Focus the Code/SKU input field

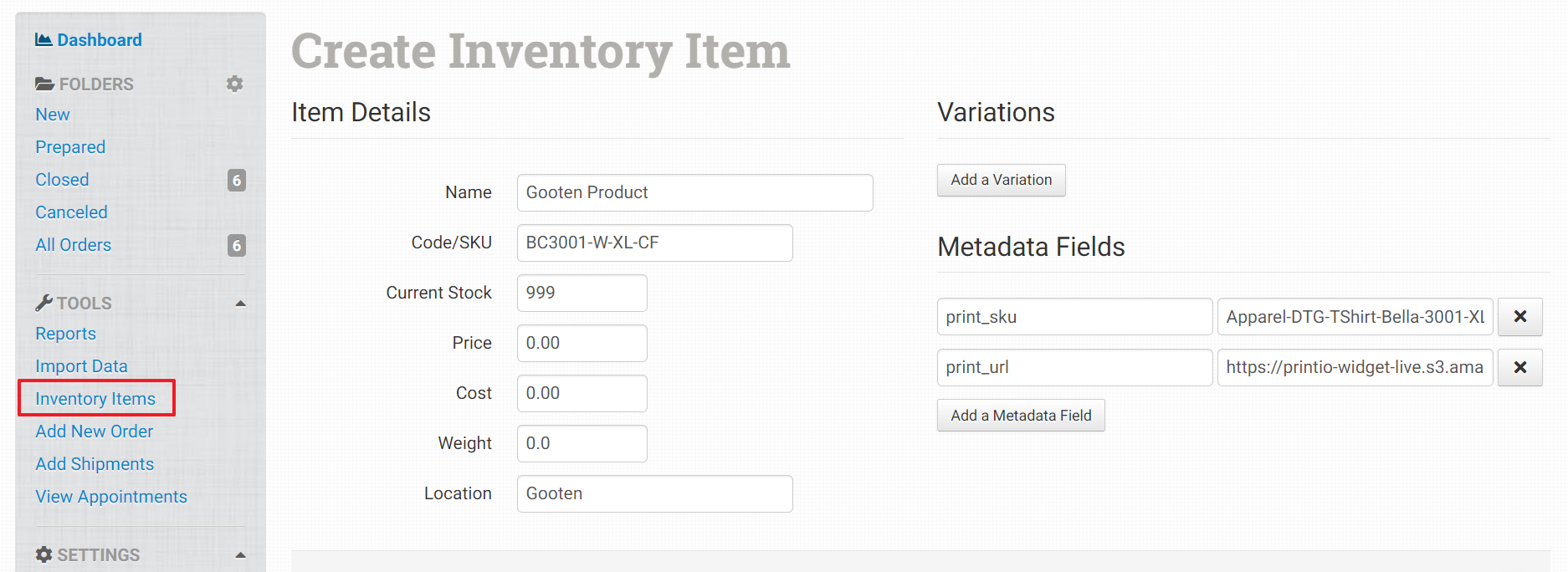[654, 243]
